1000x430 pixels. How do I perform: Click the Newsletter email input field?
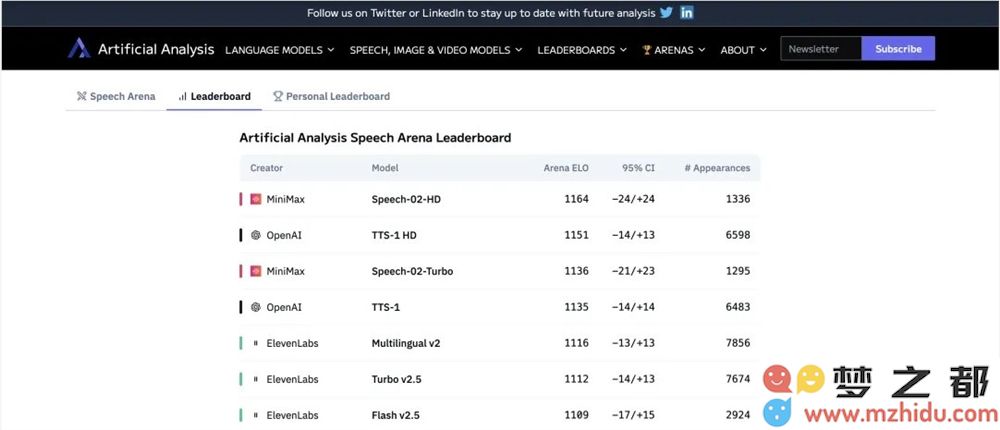click(x=820, y=49)
